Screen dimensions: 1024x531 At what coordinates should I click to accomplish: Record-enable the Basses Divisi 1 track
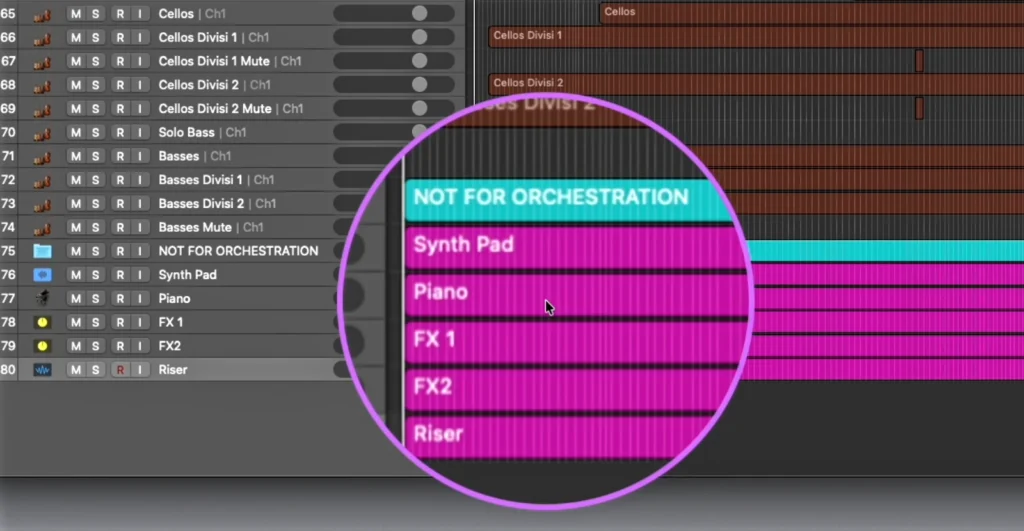(120, 180)
